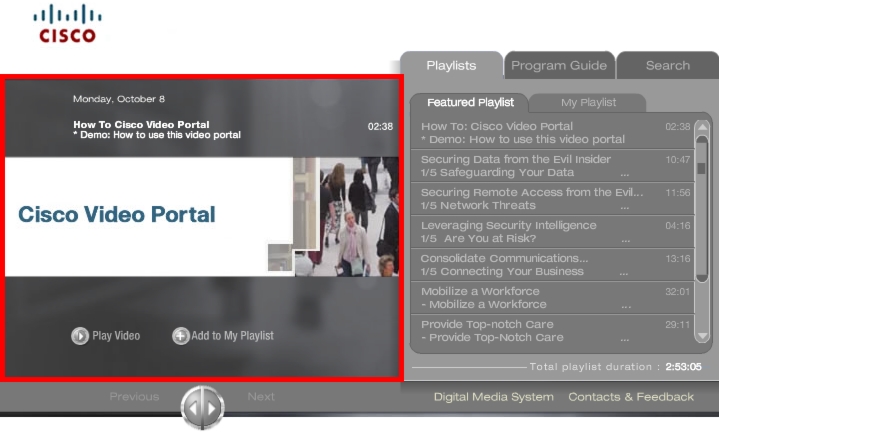The width and height of the screenshot is (893, 438).
Task: Select Consolidate Communications playlist item
Action: point(552,265)
